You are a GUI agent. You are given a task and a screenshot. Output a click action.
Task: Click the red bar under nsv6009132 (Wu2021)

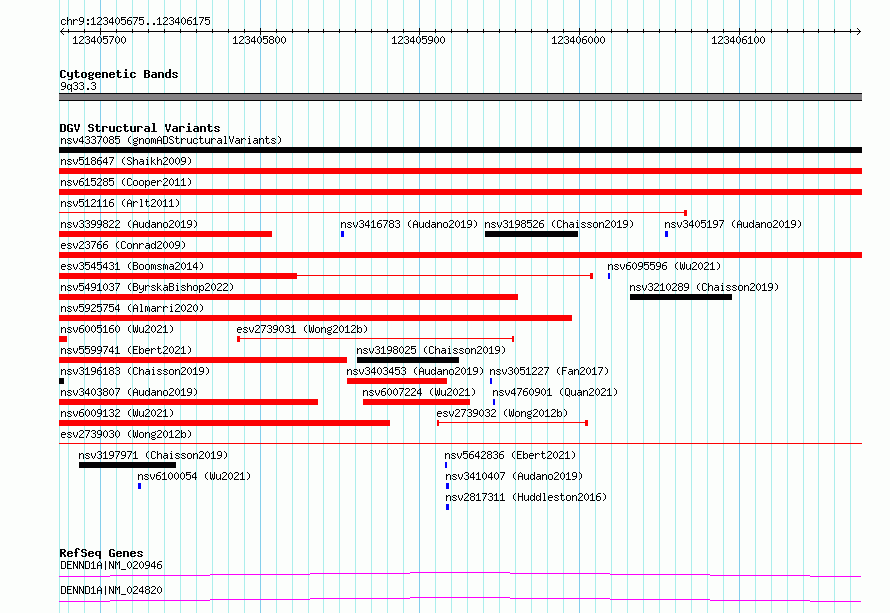[x=224, y=423]
